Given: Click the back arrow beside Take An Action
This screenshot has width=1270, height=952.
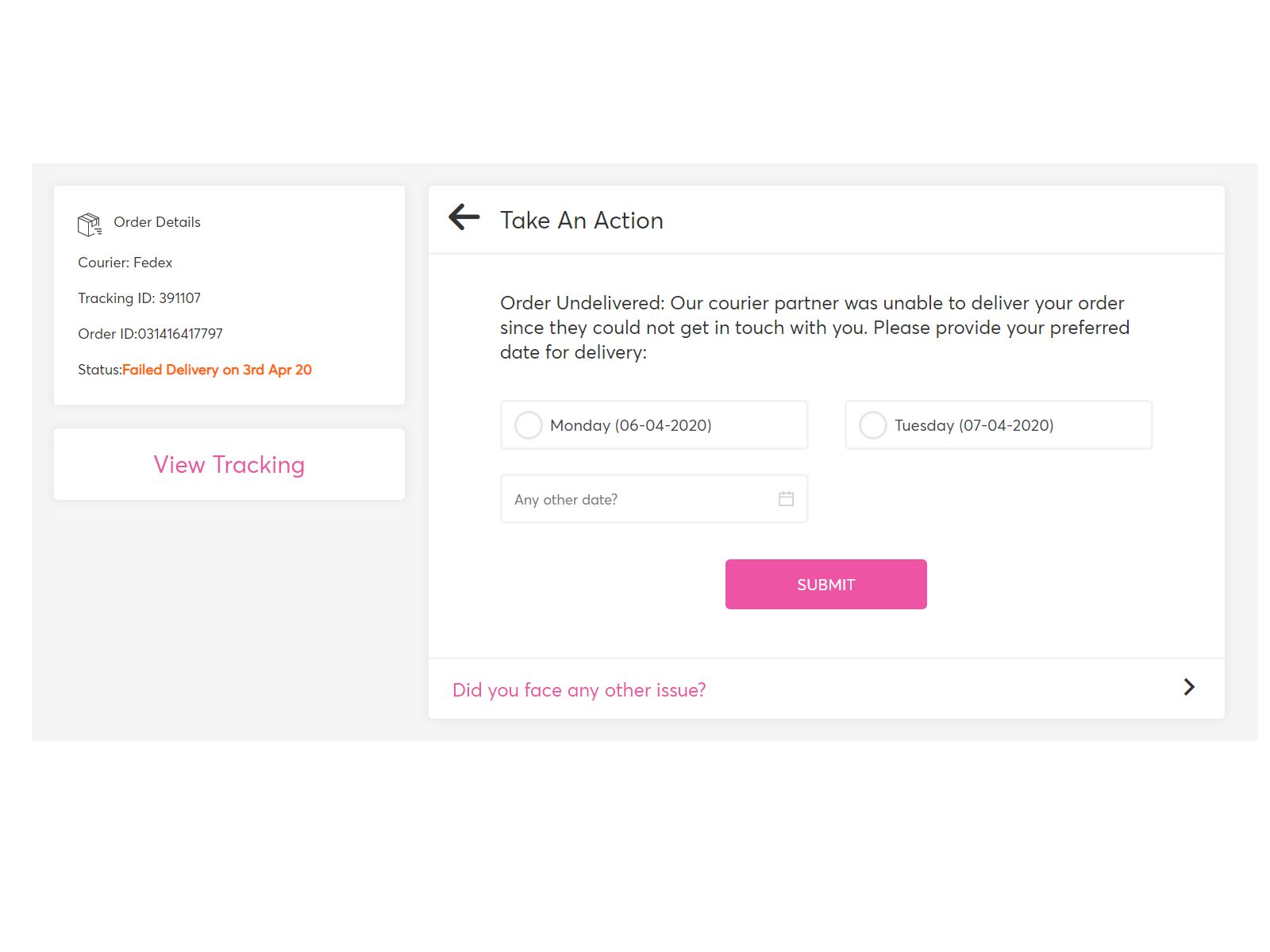Looking at the screenshot, I should [x=464, y=217].
